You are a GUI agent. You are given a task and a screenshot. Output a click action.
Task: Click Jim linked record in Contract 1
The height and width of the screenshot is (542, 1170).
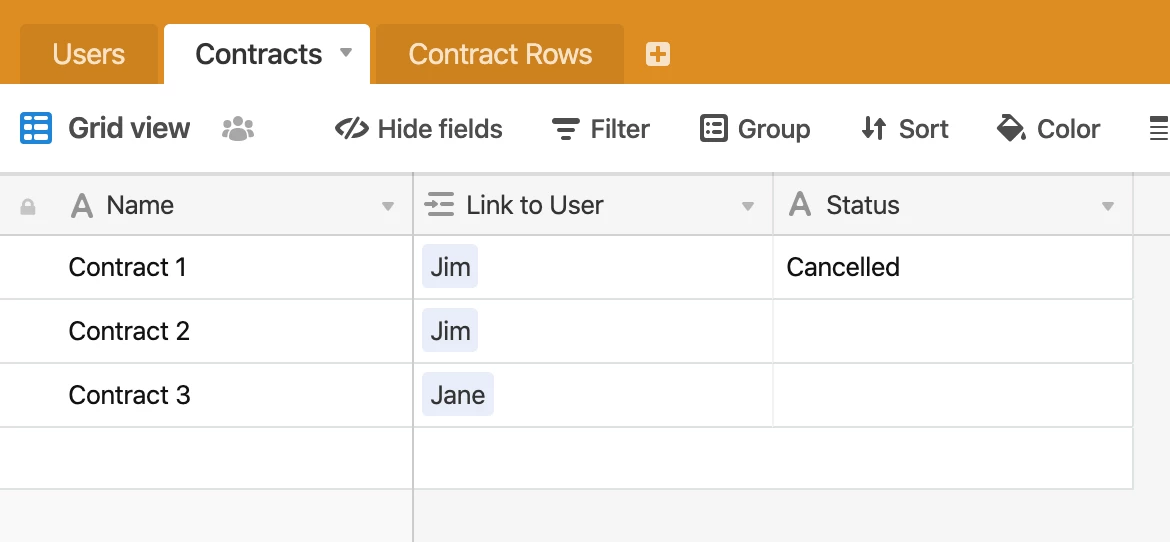pyautogui.click(x=450, y=267)
